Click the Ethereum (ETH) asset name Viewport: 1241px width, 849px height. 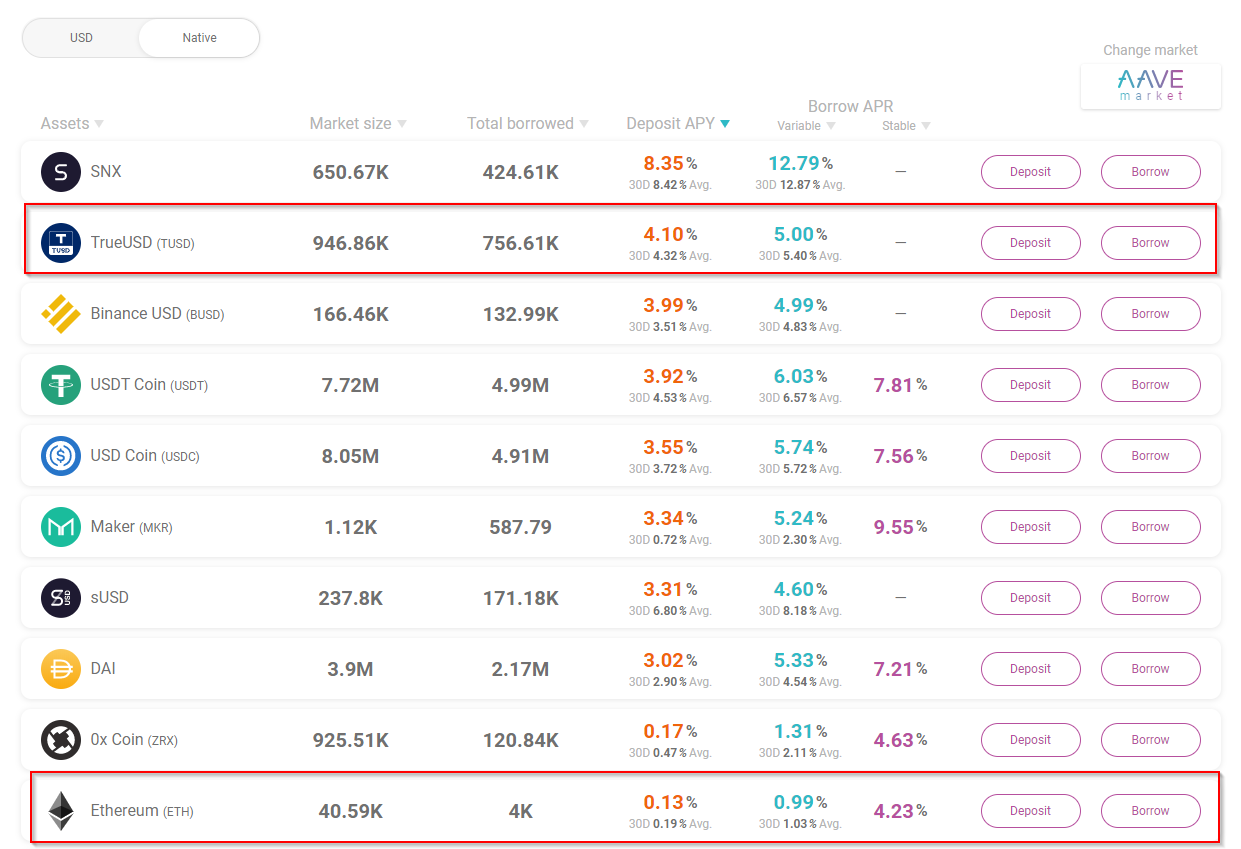coord(142,811)
